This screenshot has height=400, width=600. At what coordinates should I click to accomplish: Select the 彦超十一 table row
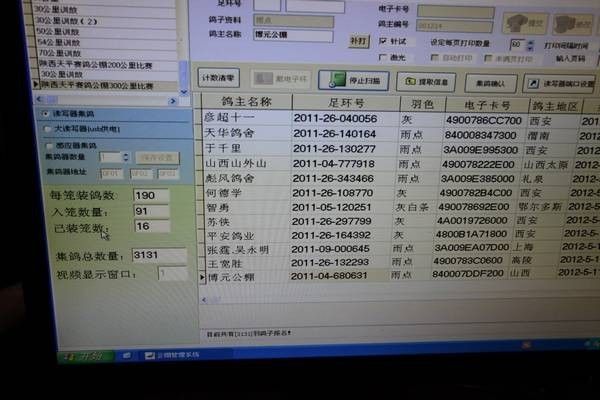pos(400,119)
